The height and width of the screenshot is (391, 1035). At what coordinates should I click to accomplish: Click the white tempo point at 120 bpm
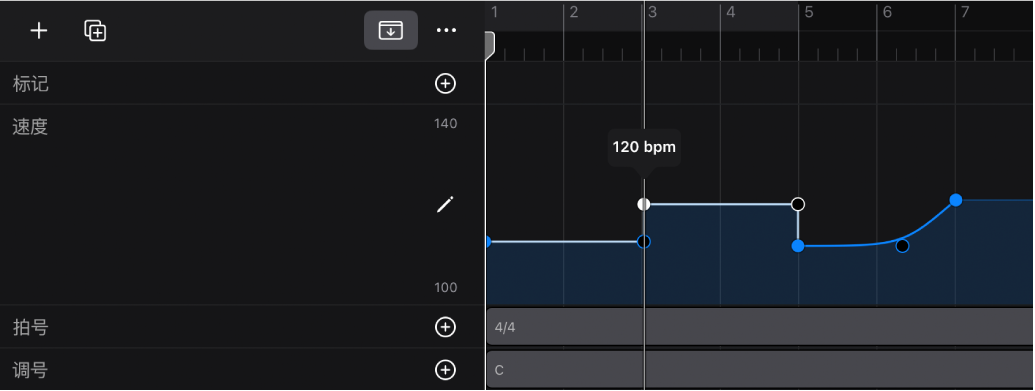(644, 204)
